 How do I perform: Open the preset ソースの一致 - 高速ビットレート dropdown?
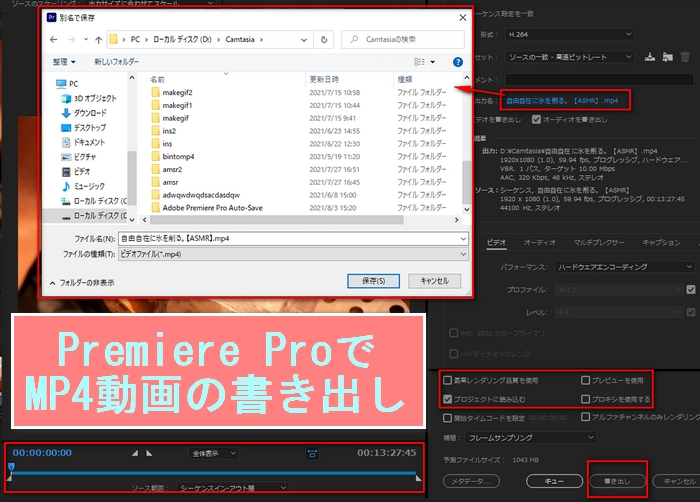[570, 57]
